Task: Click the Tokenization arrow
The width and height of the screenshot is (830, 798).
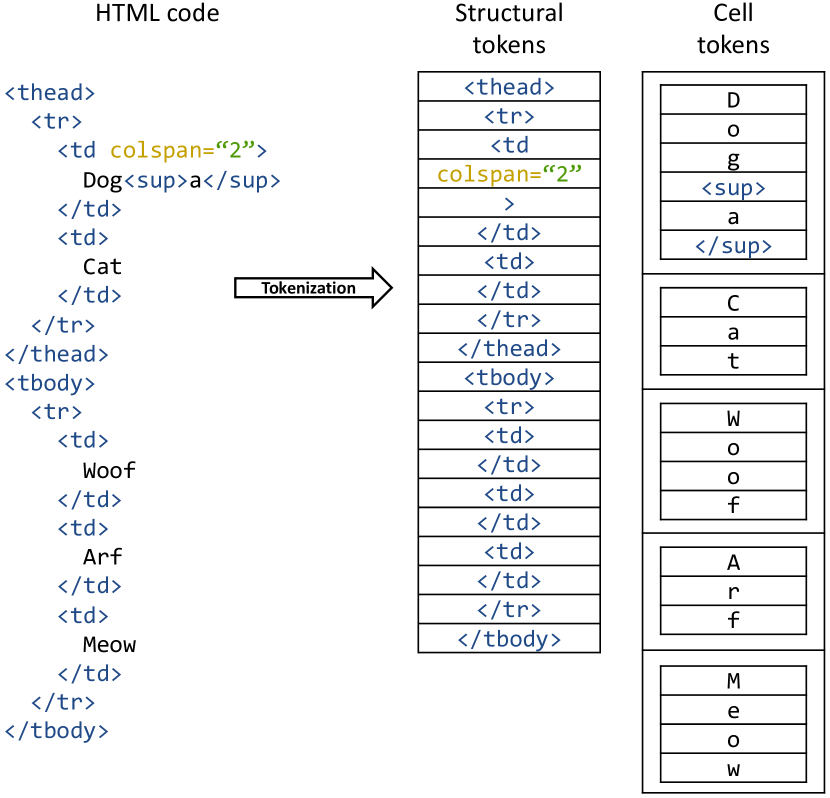Action: [x=313, y=288]
